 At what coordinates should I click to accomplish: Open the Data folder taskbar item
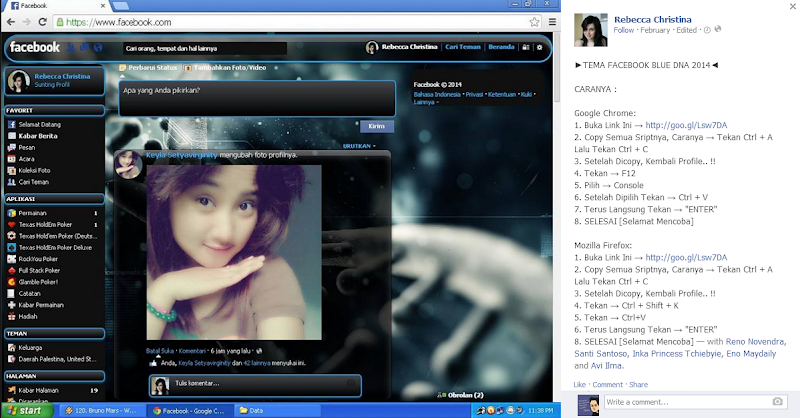click(278, 410)
